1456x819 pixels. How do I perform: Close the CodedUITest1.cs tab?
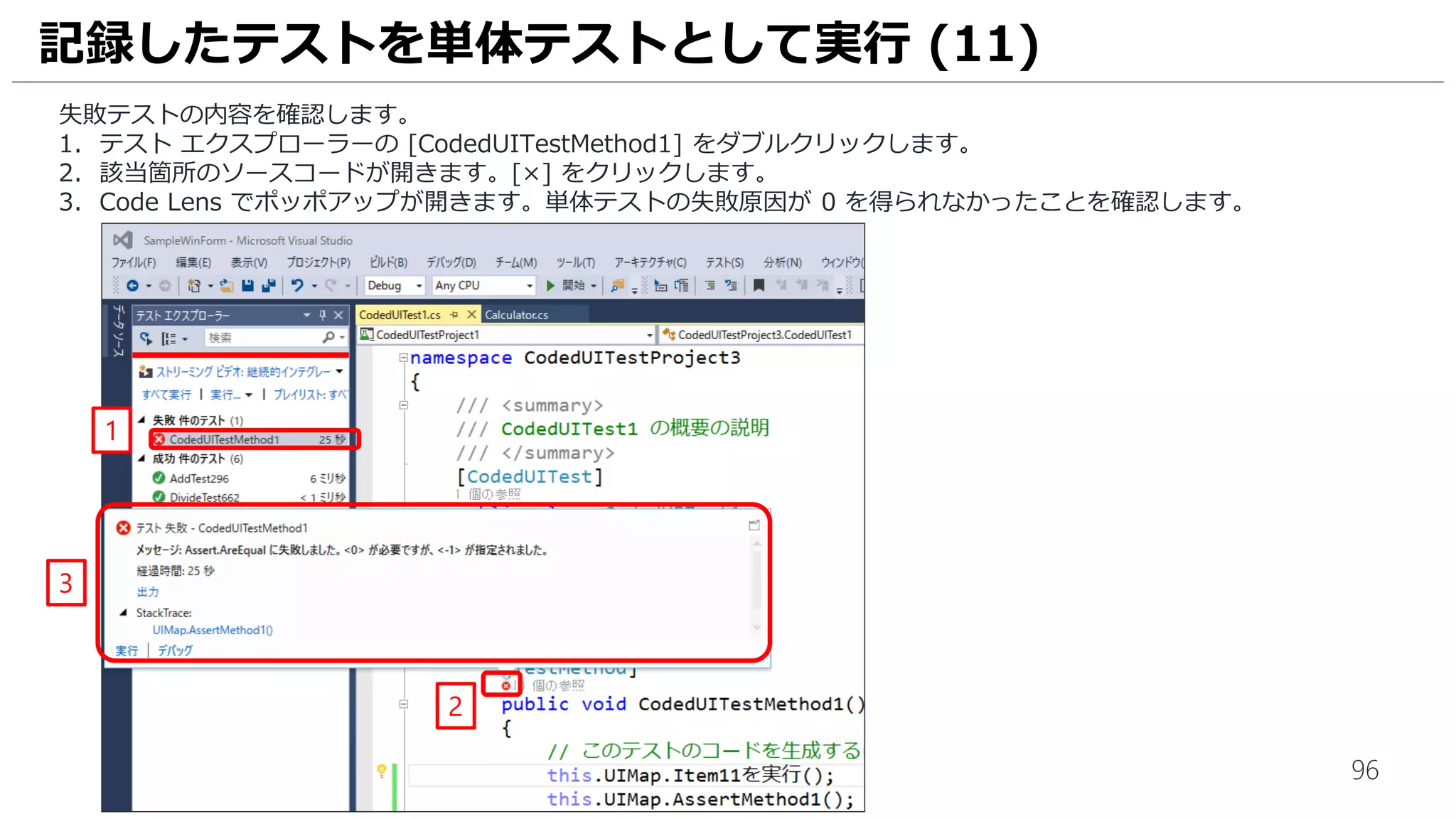click(471, 314)
